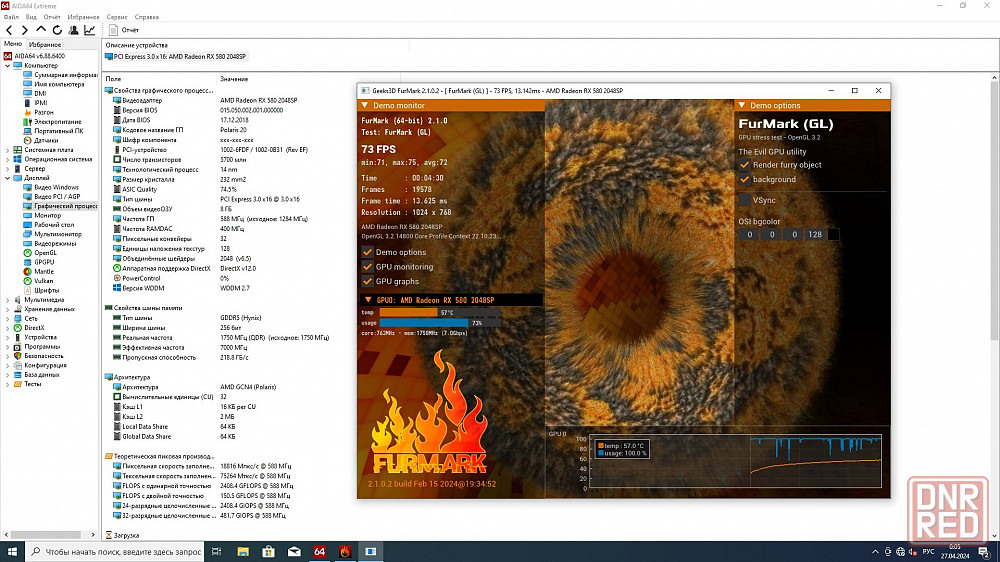Open the user icon in AIDA64 toolbar
The width and height of the screenshot is (1000, 562).
(73, 30)
